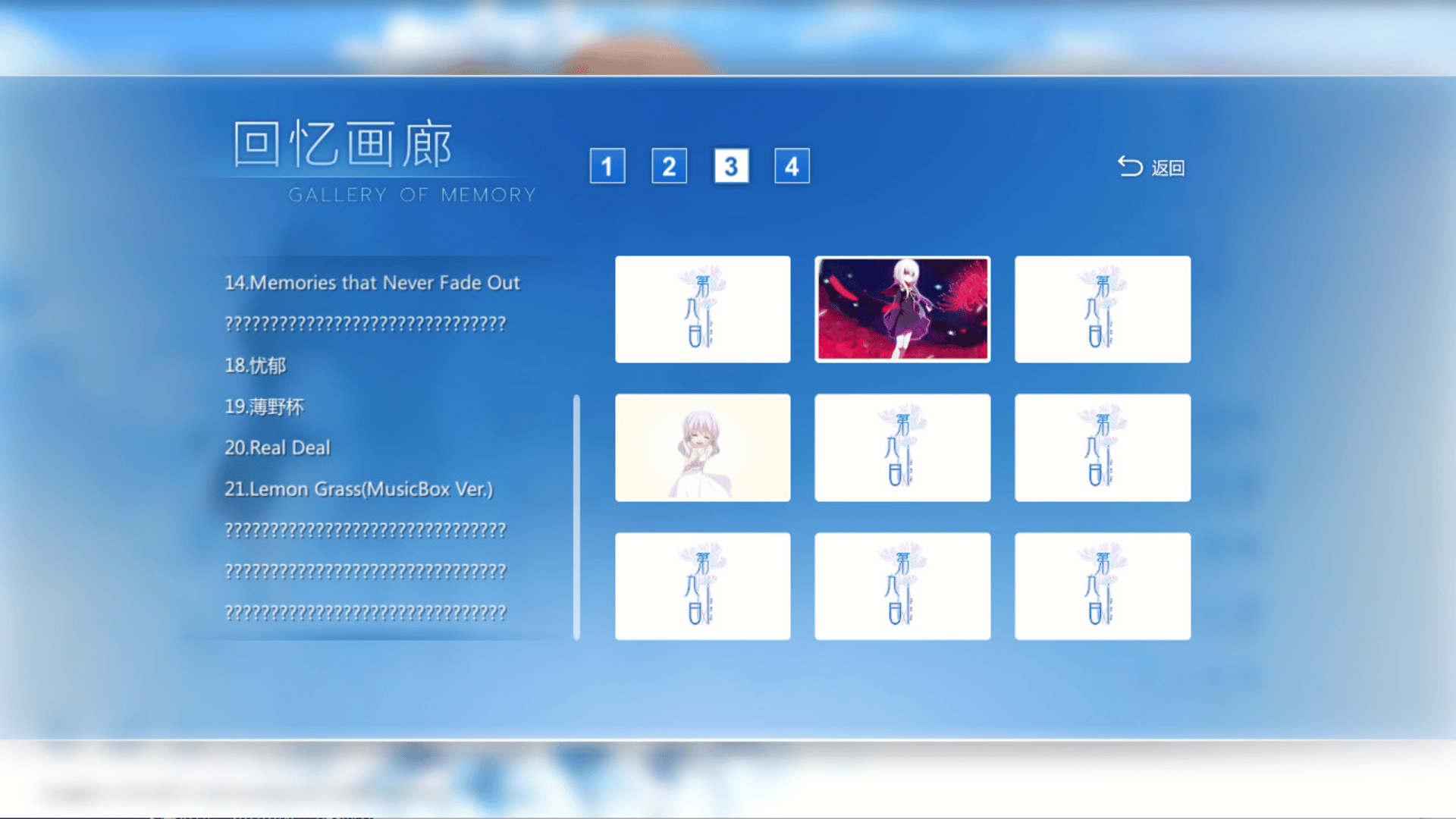Play track 14 Memories that Never Fade Out
This screenshot has width=1456, height=819.
pos(372,283)
